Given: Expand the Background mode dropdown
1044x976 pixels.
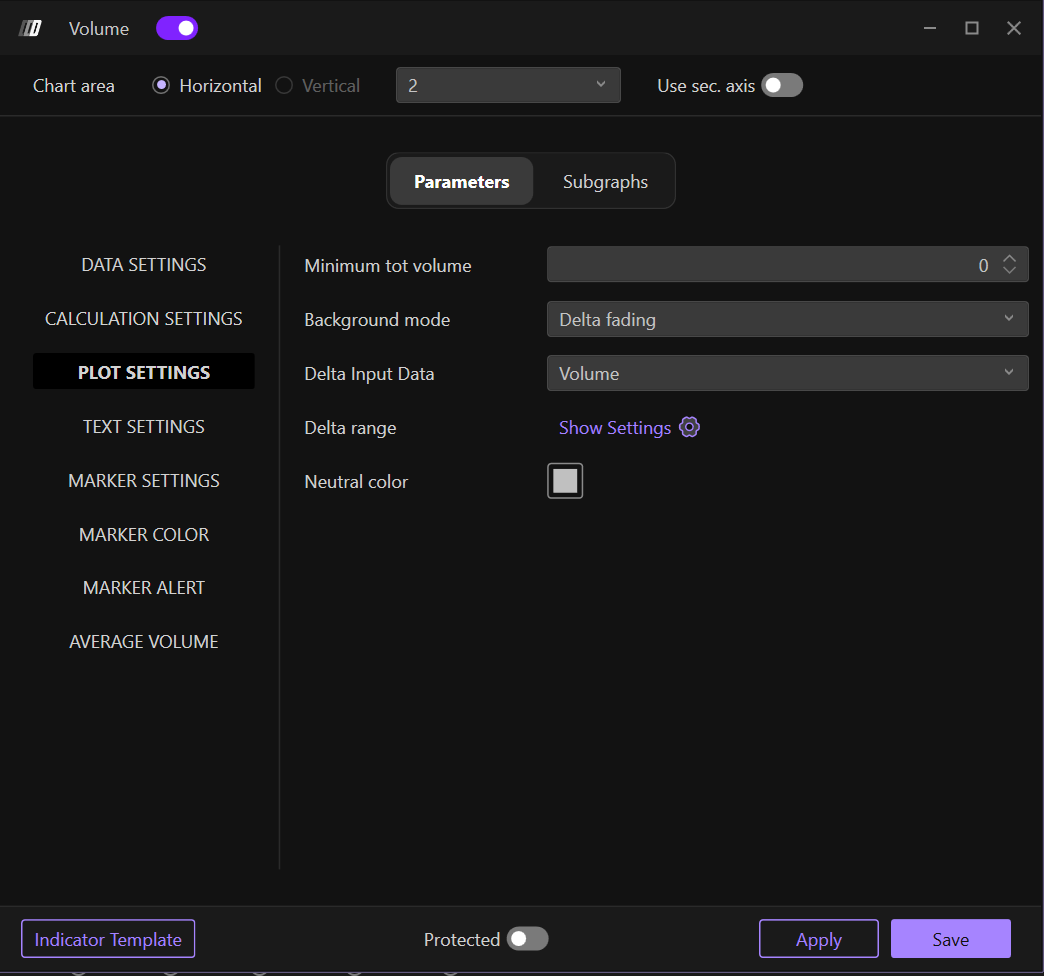Looking at the screenshot, I should pos(787,319).
